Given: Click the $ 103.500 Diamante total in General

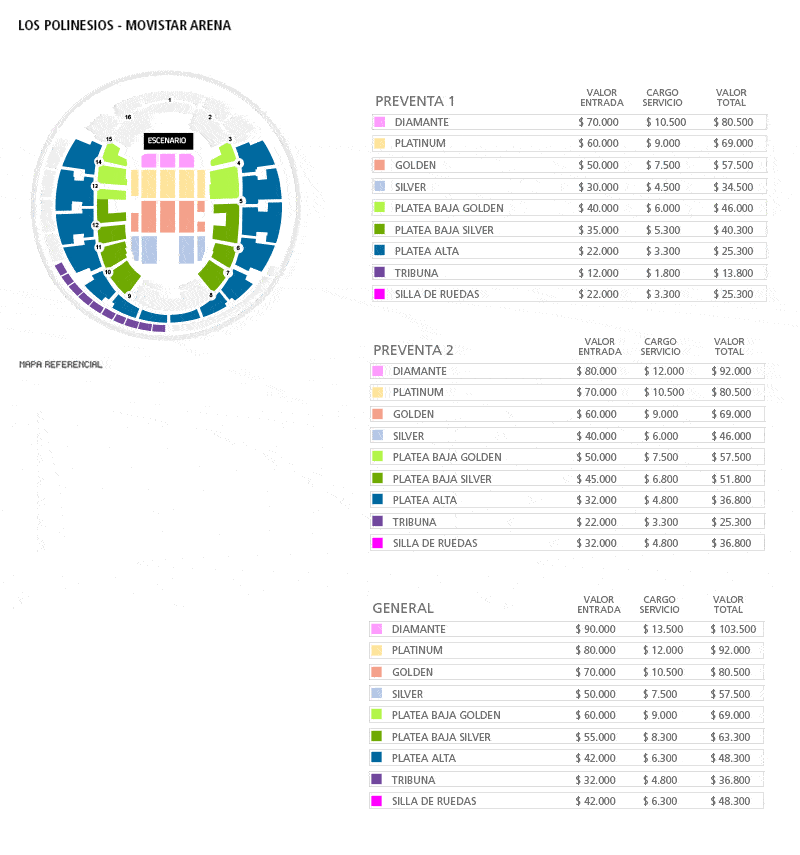Looking at the screenshot, I should 733,629.
